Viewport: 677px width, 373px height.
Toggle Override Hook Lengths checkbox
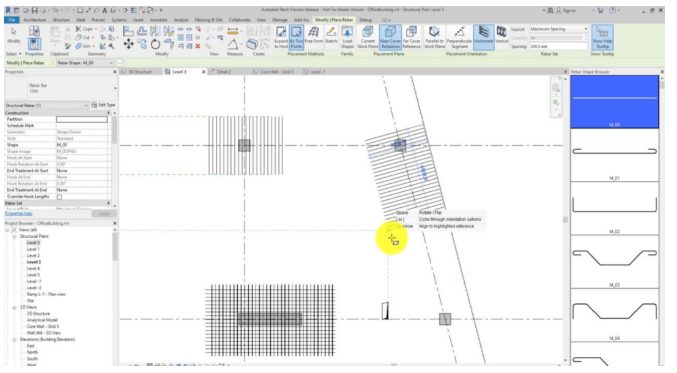pos(59,197)
